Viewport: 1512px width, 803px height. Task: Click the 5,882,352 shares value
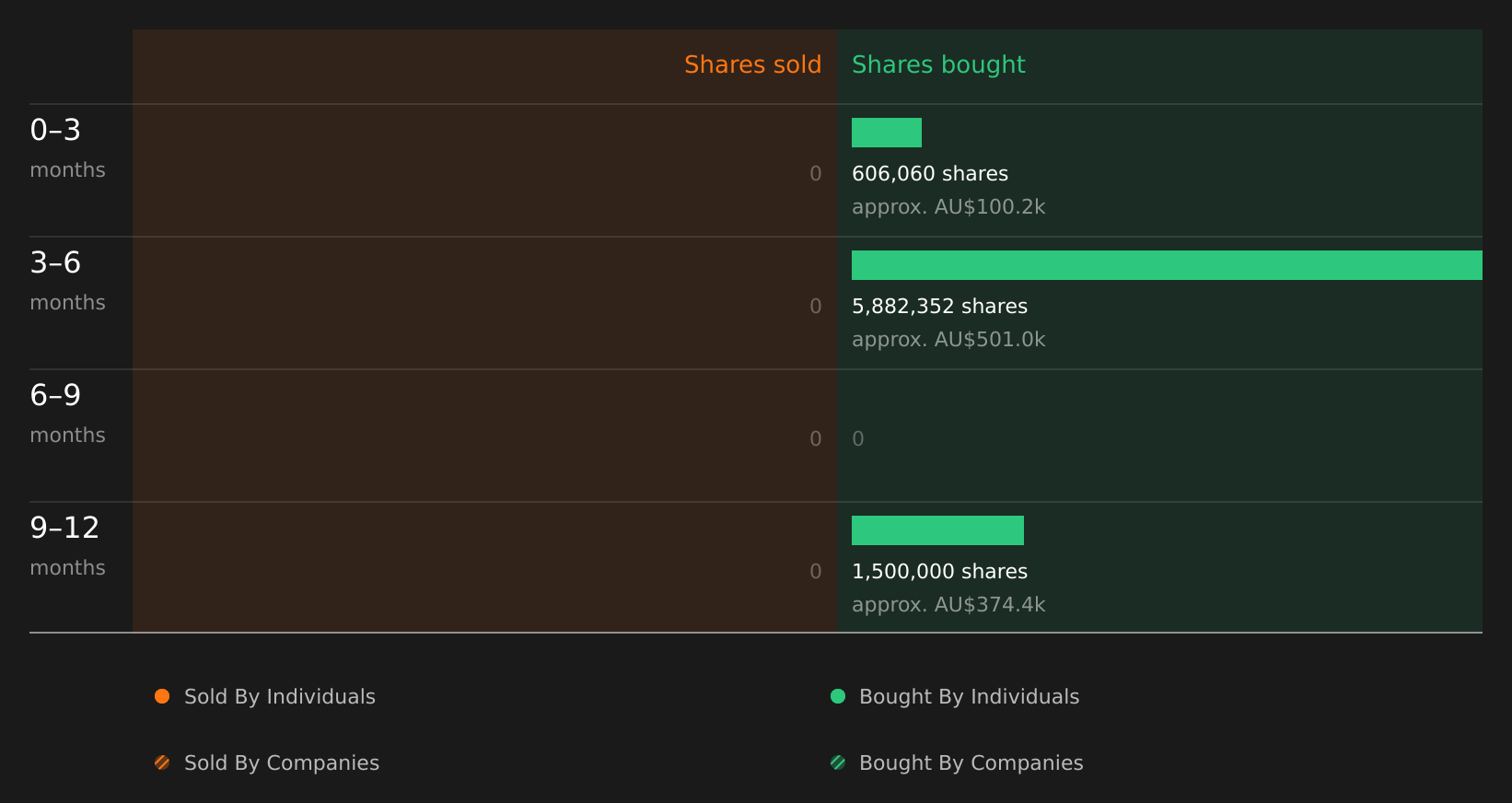pos(939,306)
